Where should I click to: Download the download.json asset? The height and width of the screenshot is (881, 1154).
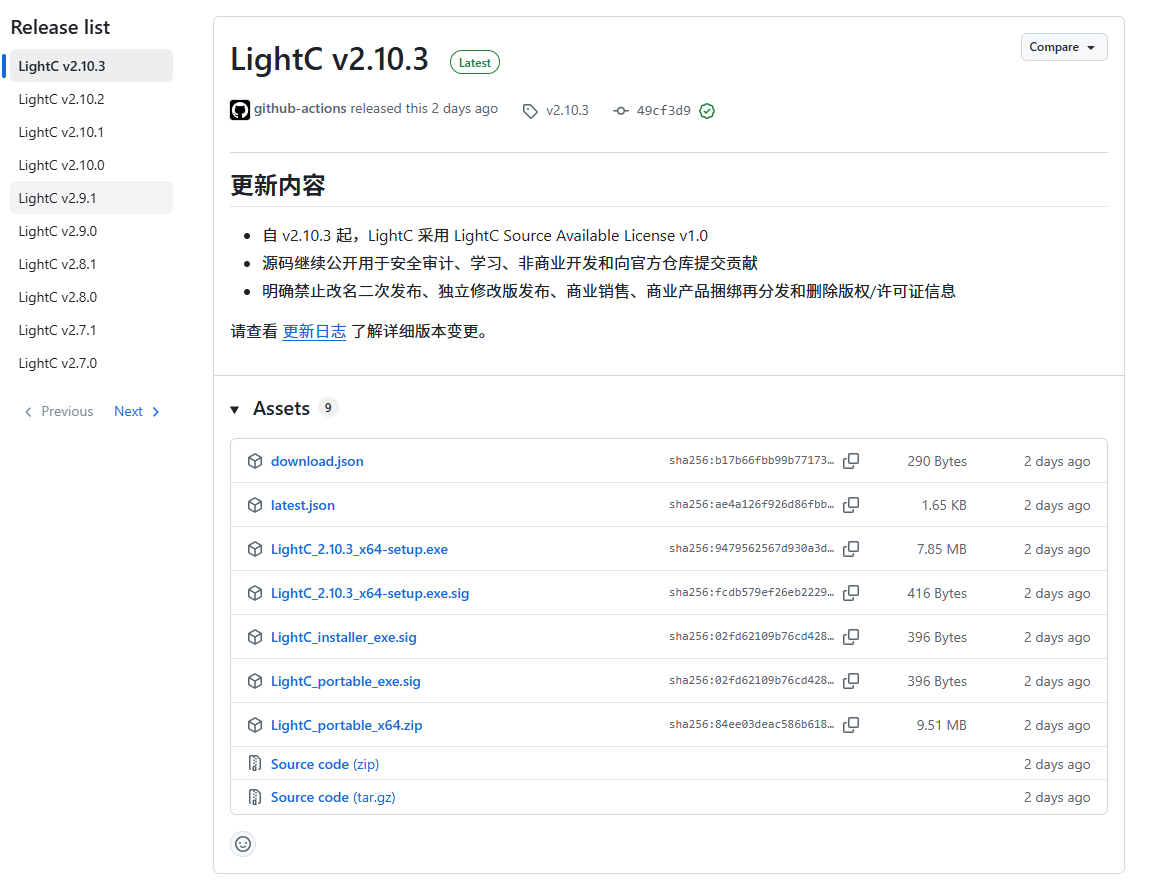(317, 461)
